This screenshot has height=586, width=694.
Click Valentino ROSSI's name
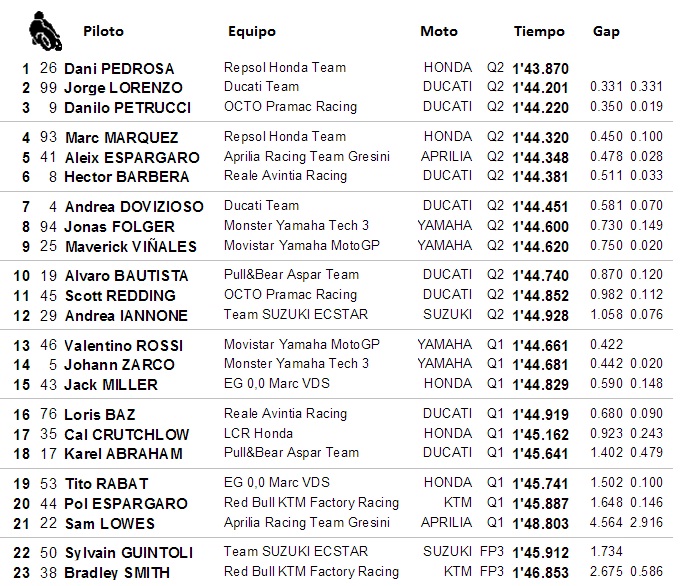[123, 345]
